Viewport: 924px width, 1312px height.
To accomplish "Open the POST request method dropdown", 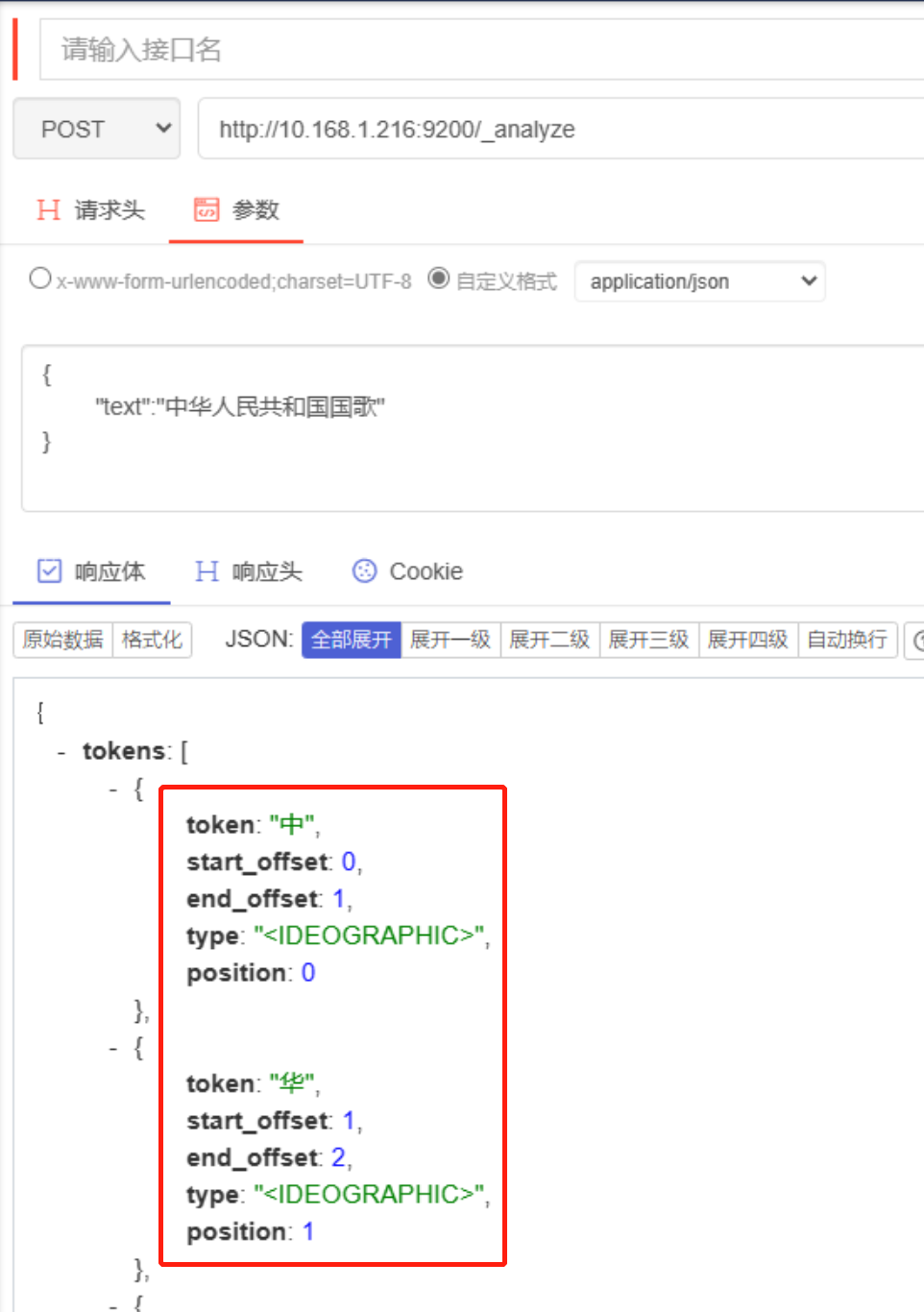I will click(x=96, y=128).
